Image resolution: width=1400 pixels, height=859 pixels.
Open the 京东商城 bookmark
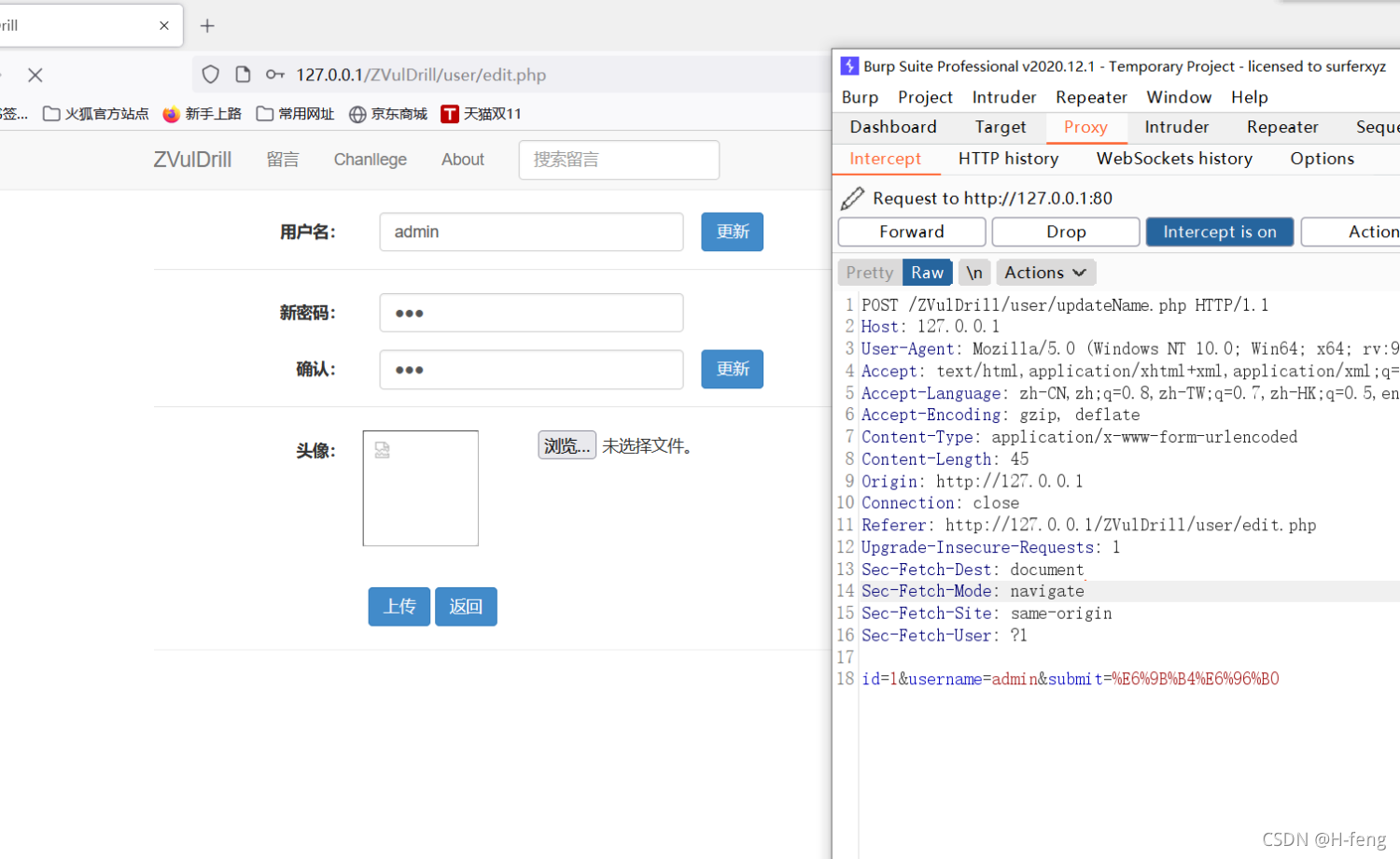tap(387, 114)
